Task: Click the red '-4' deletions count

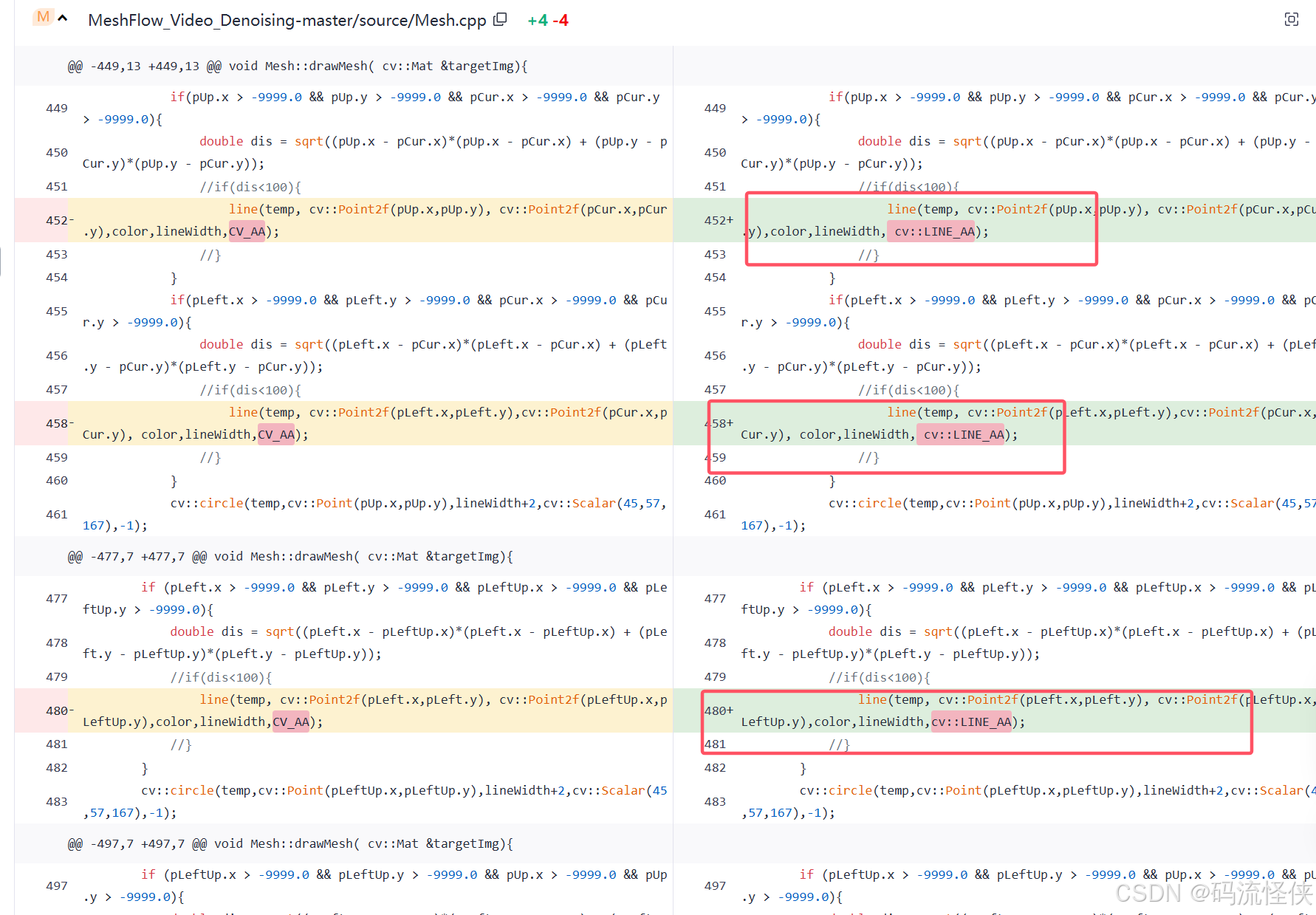Action: (x=561, y=21)
